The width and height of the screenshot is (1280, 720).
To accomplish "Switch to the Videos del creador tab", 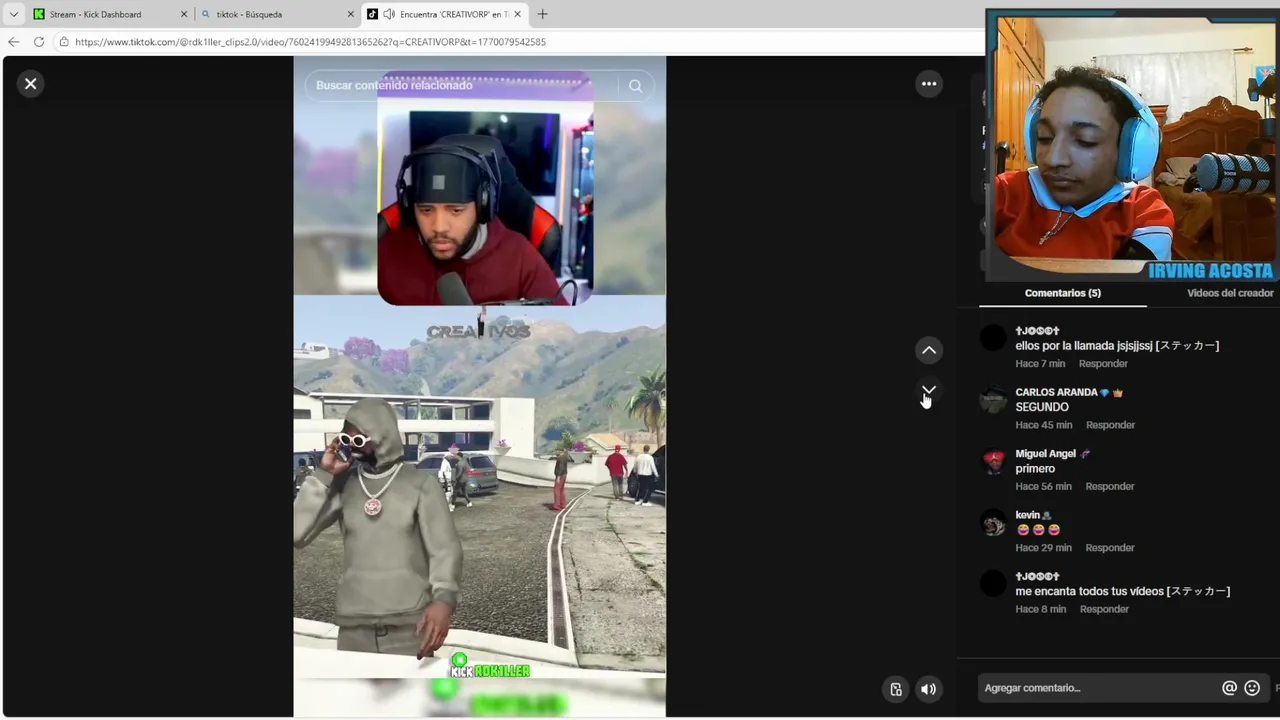I will point(1230,293).
